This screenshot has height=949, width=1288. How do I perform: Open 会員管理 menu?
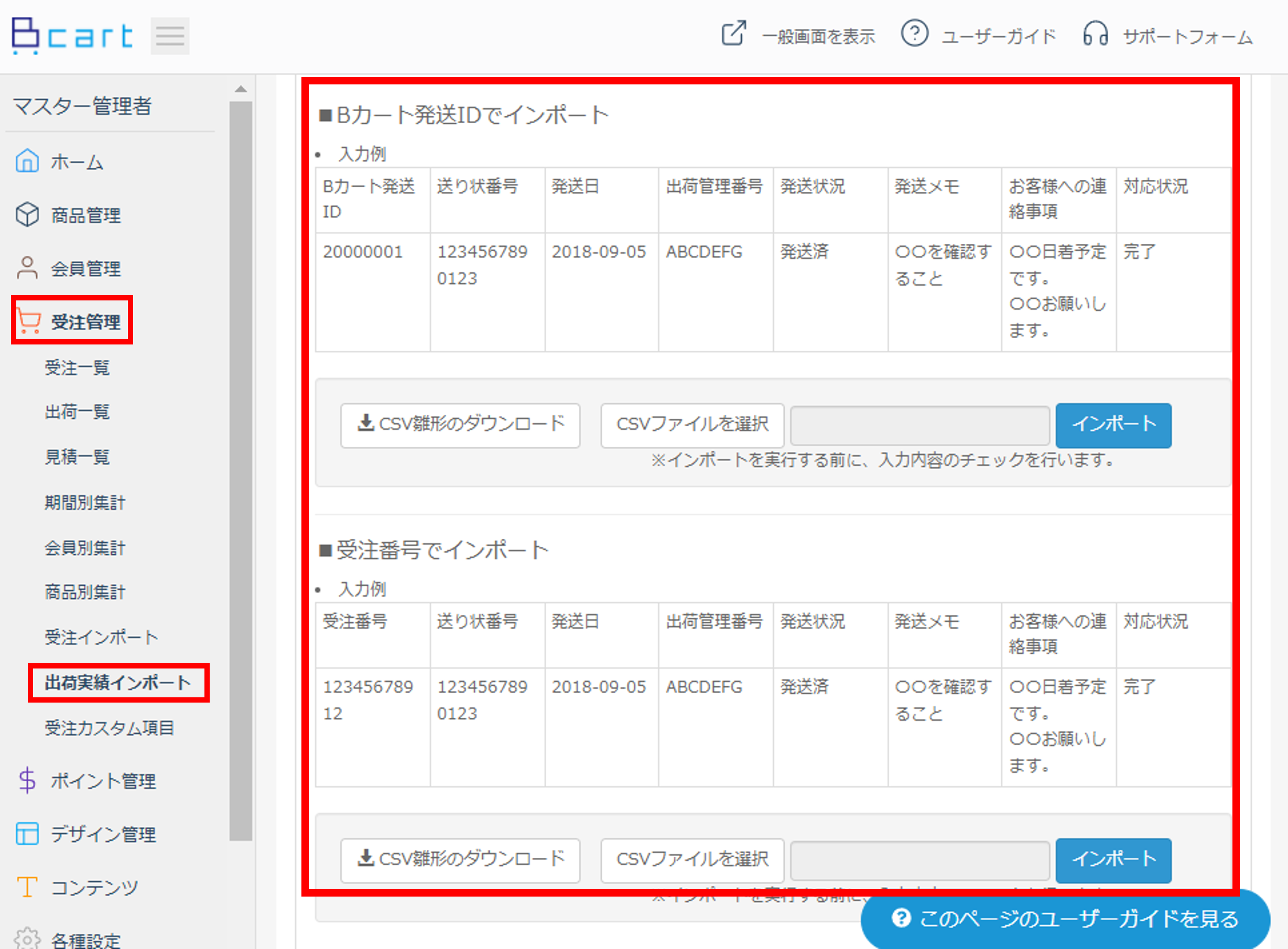[85, 269]
